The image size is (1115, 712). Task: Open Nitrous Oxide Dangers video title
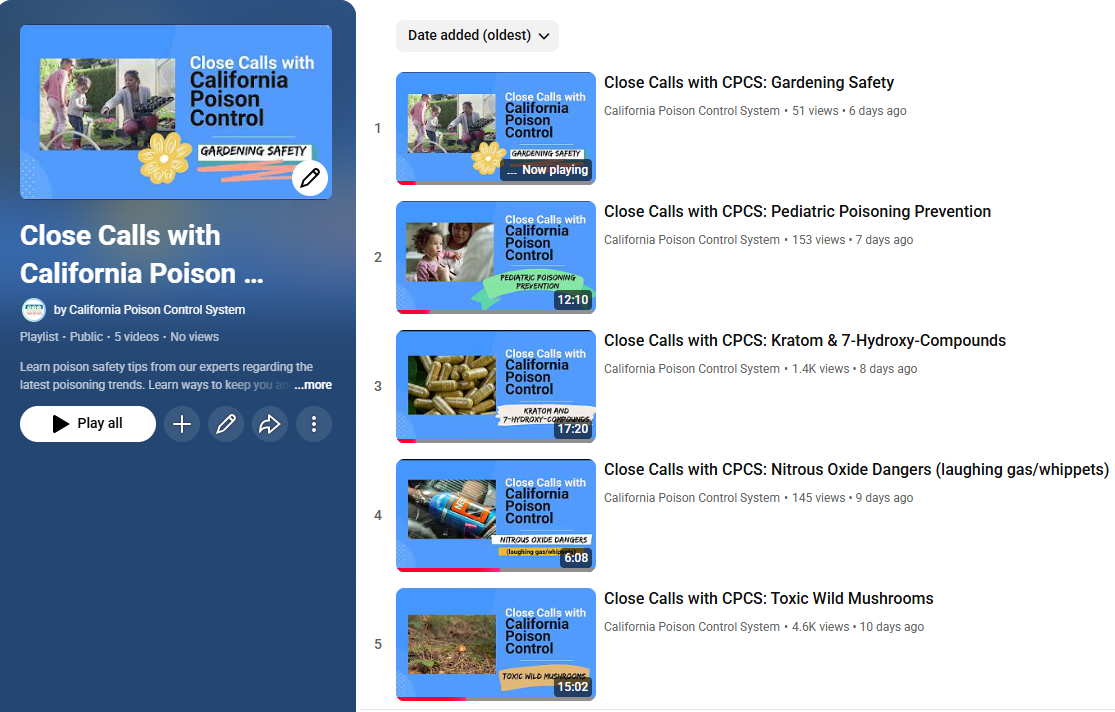coord(856,469)
